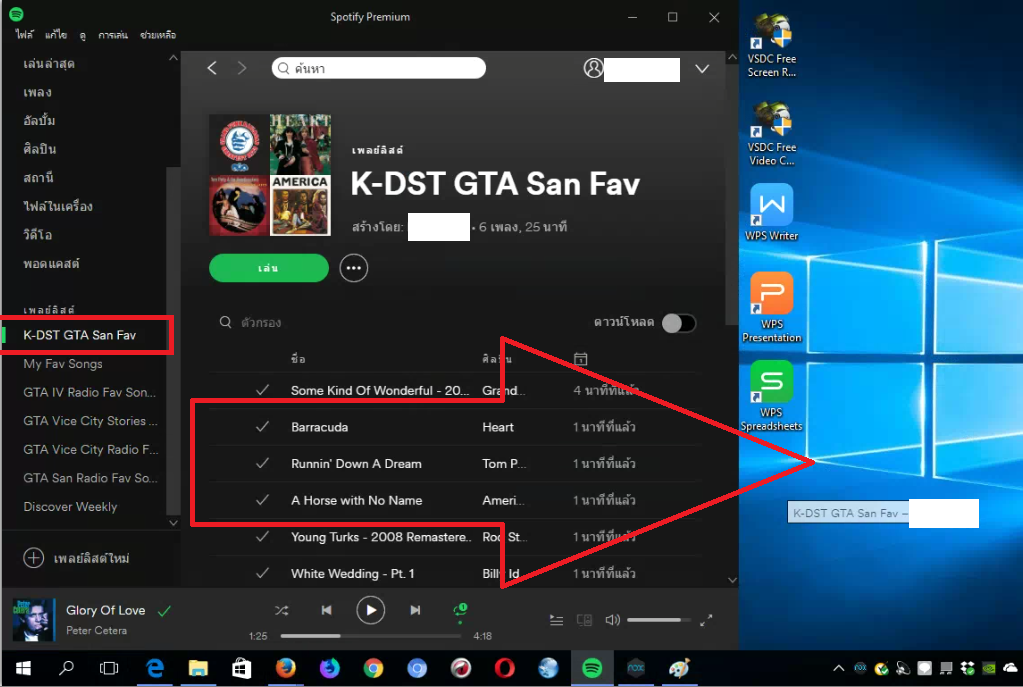
Task: Toggle the download switch
Action: click(x=679, y=323)
